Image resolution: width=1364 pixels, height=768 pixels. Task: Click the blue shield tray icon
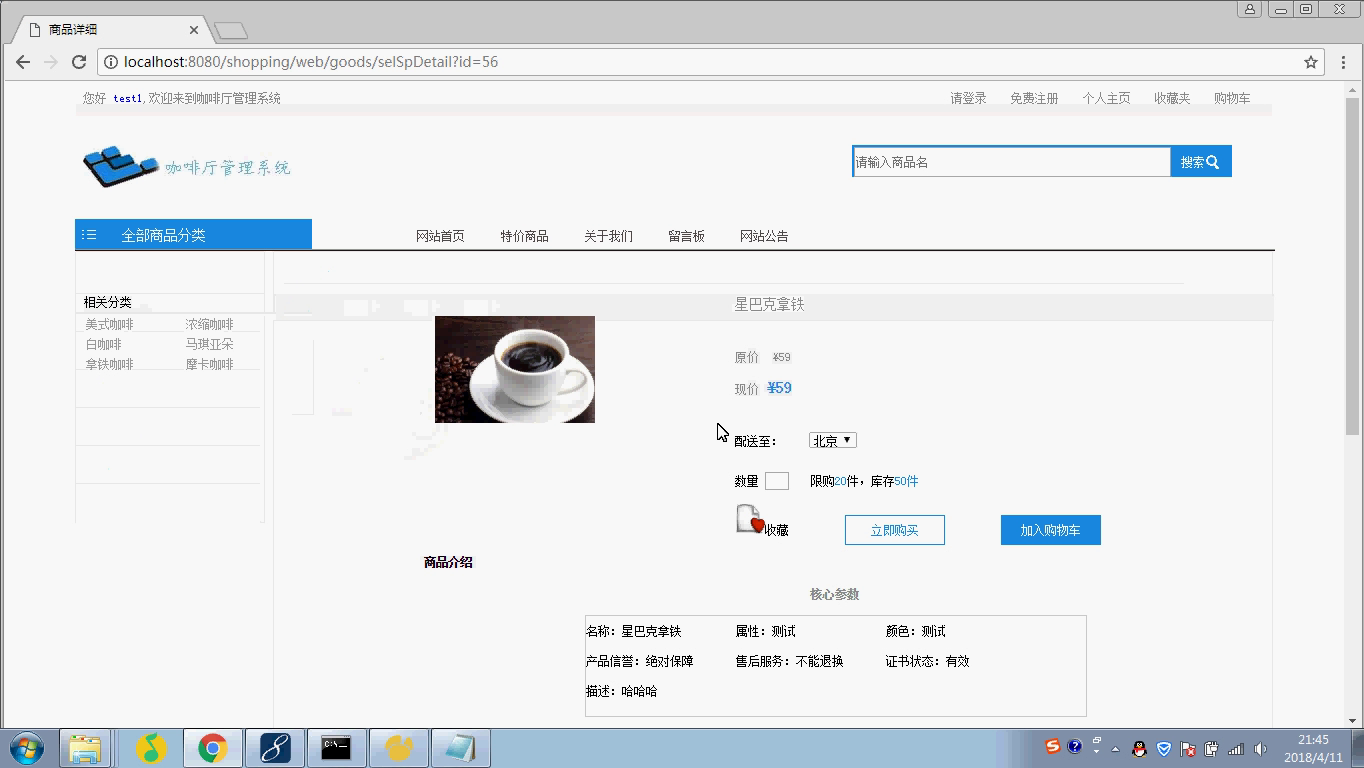point(1164,749)
